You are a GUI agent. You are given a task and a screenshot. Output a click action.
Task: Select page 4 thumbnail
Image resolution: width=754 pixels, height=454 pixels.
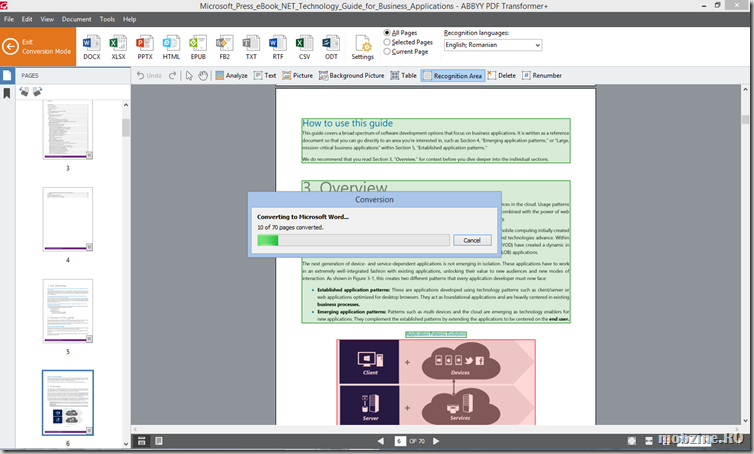(68, 219)
